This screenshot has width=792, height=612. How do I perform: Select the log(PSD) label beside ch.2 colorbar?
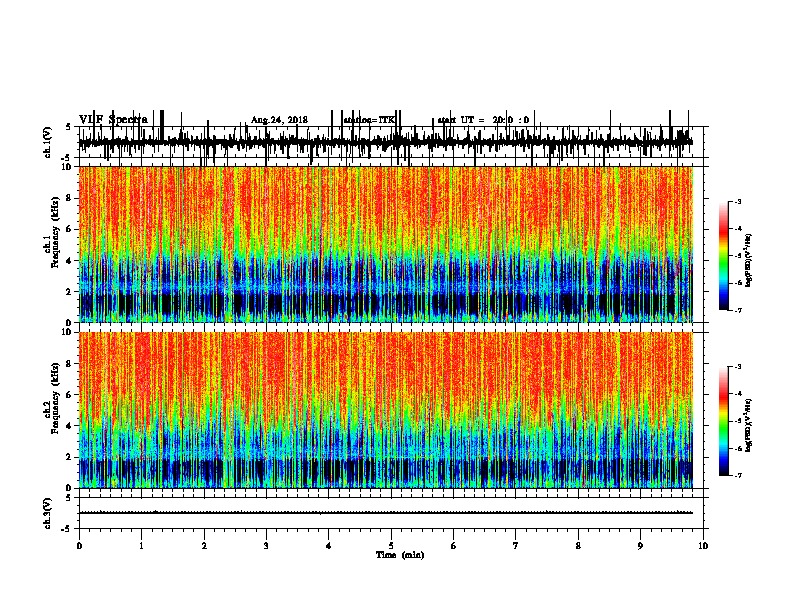749,425
